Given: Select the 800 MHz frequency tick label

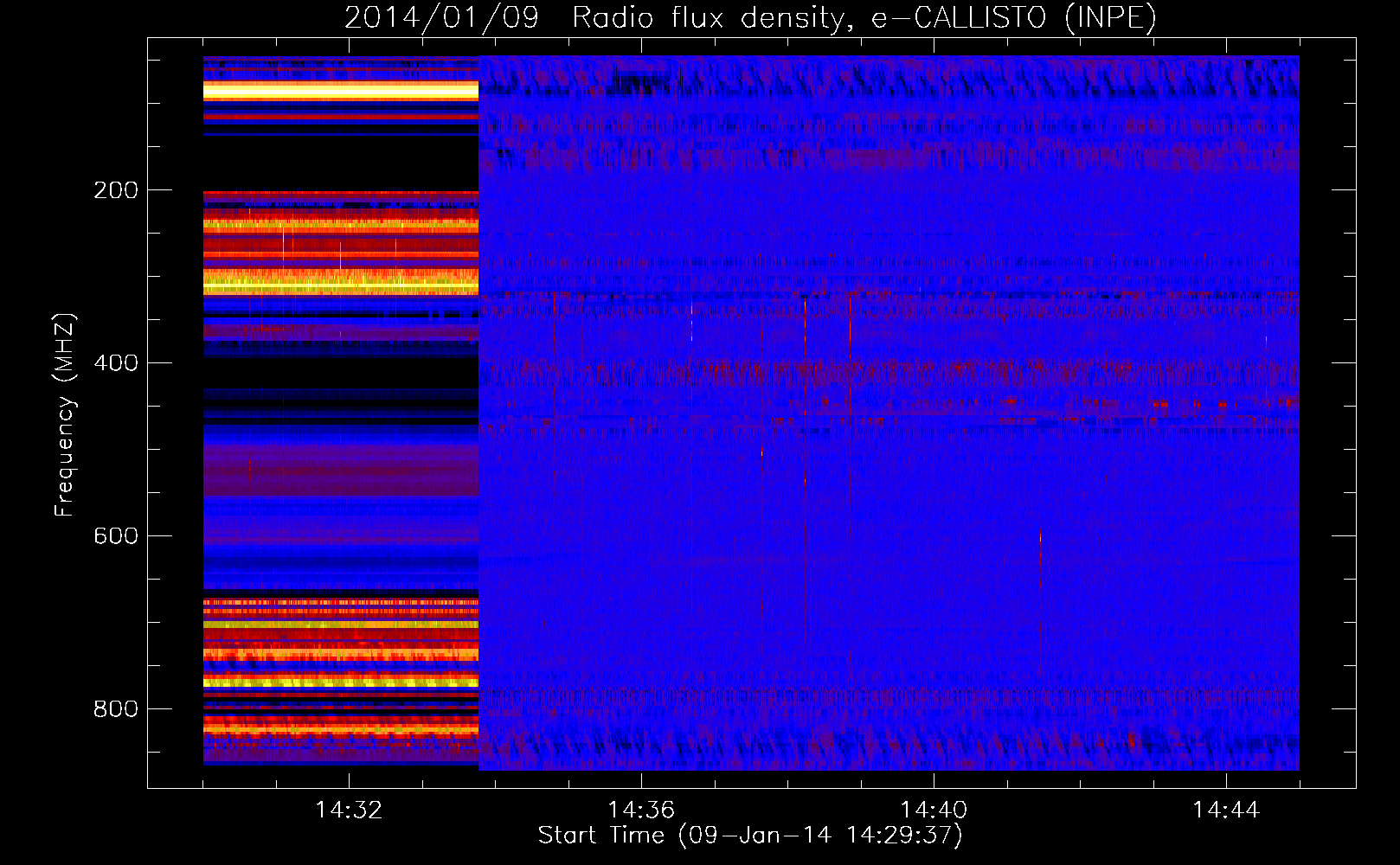Looking at the screenshot, I should (116, 709).
